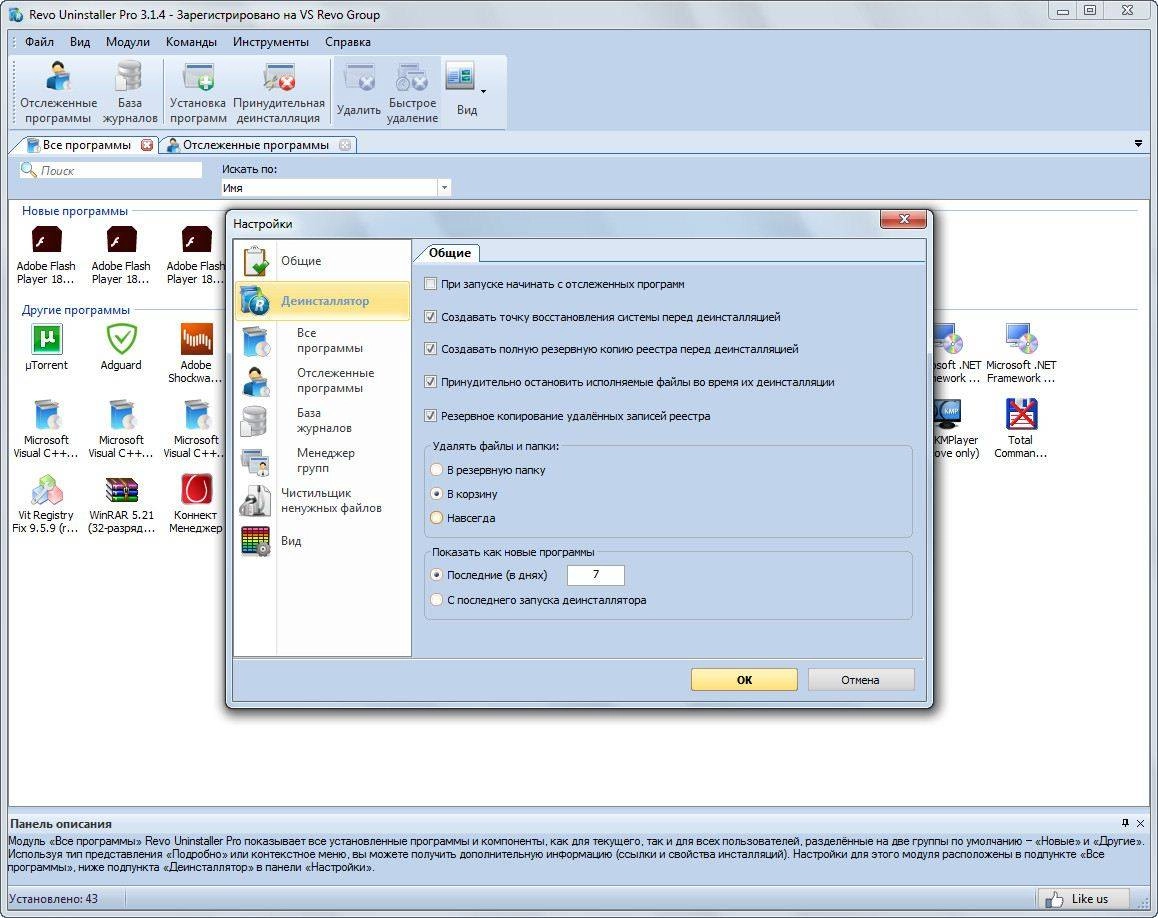Open the Общие settings category
The image size is (1158, 918).
322,261
